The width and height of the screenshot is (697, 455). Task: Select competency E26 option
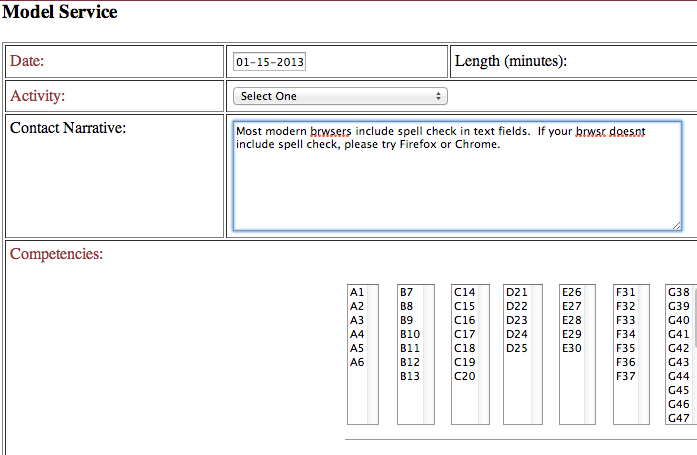point(571,292)
